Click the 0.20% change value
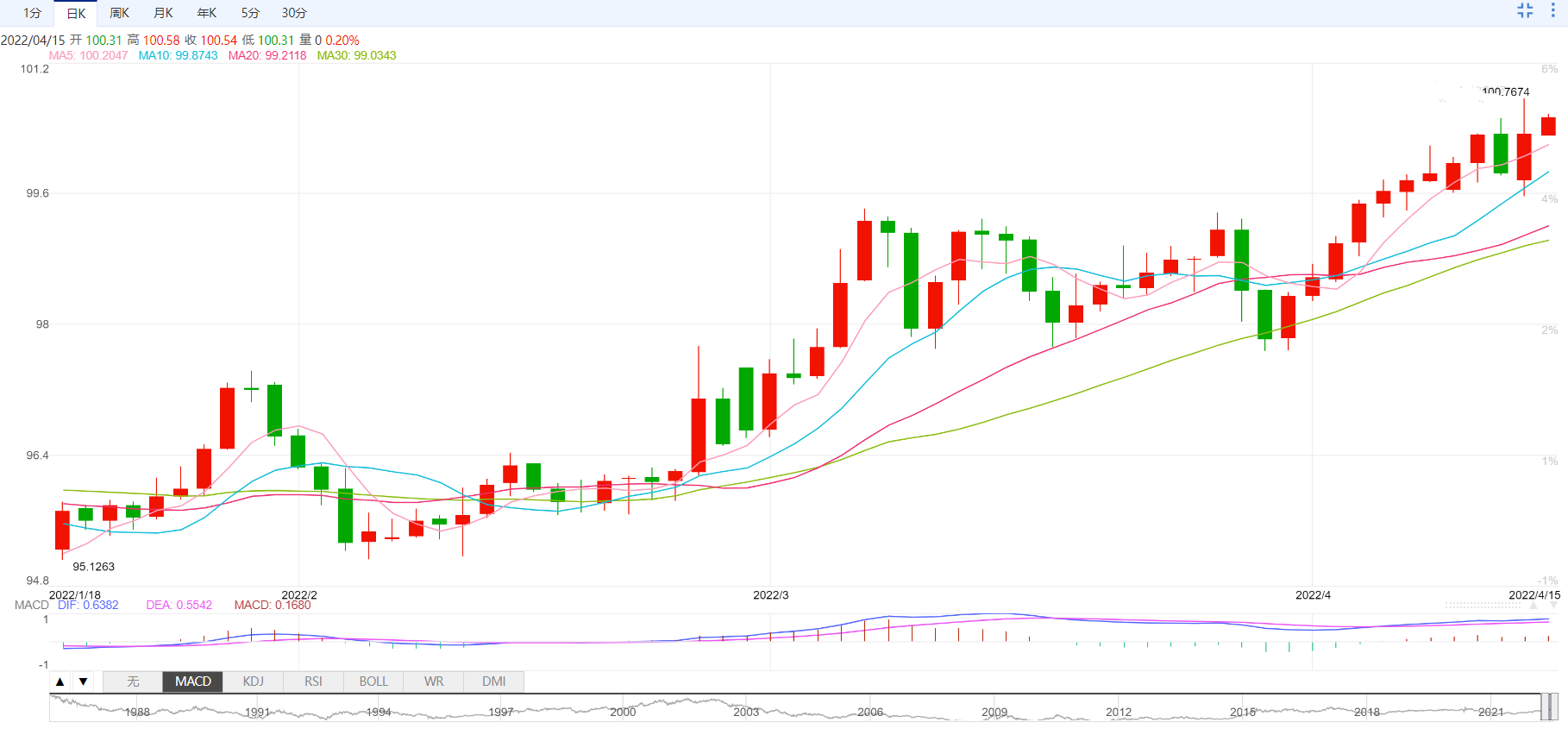The height and width of the screenshot is (735, 1568). click(x=342, y=40)
